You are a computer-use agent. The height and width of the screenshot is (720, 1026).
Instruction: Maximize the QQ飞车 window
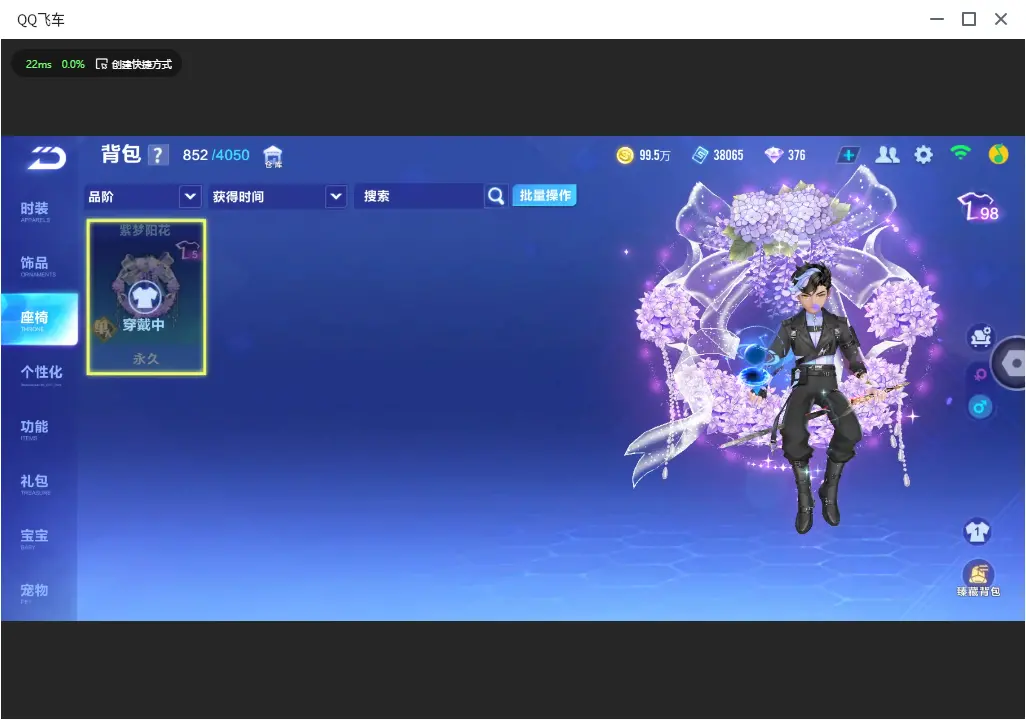point(969,19)
